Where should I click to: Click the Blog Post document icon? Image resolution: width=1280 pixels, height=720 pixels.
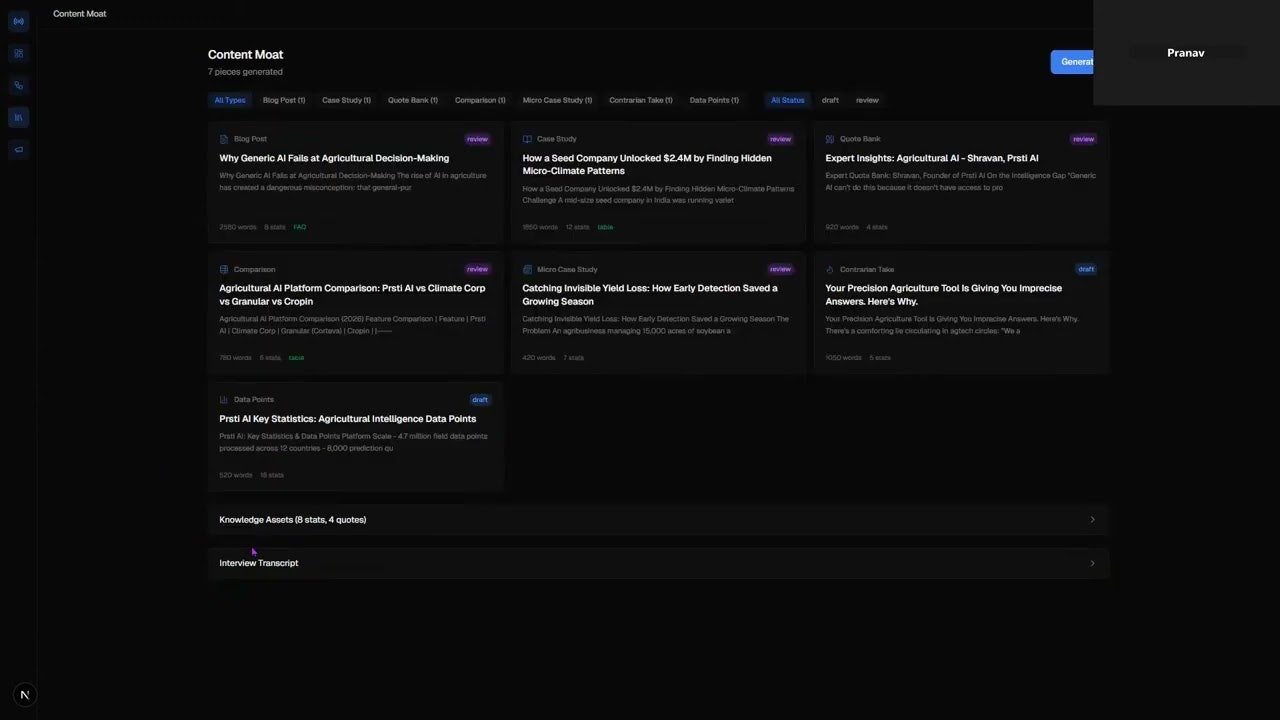[224, 139]
